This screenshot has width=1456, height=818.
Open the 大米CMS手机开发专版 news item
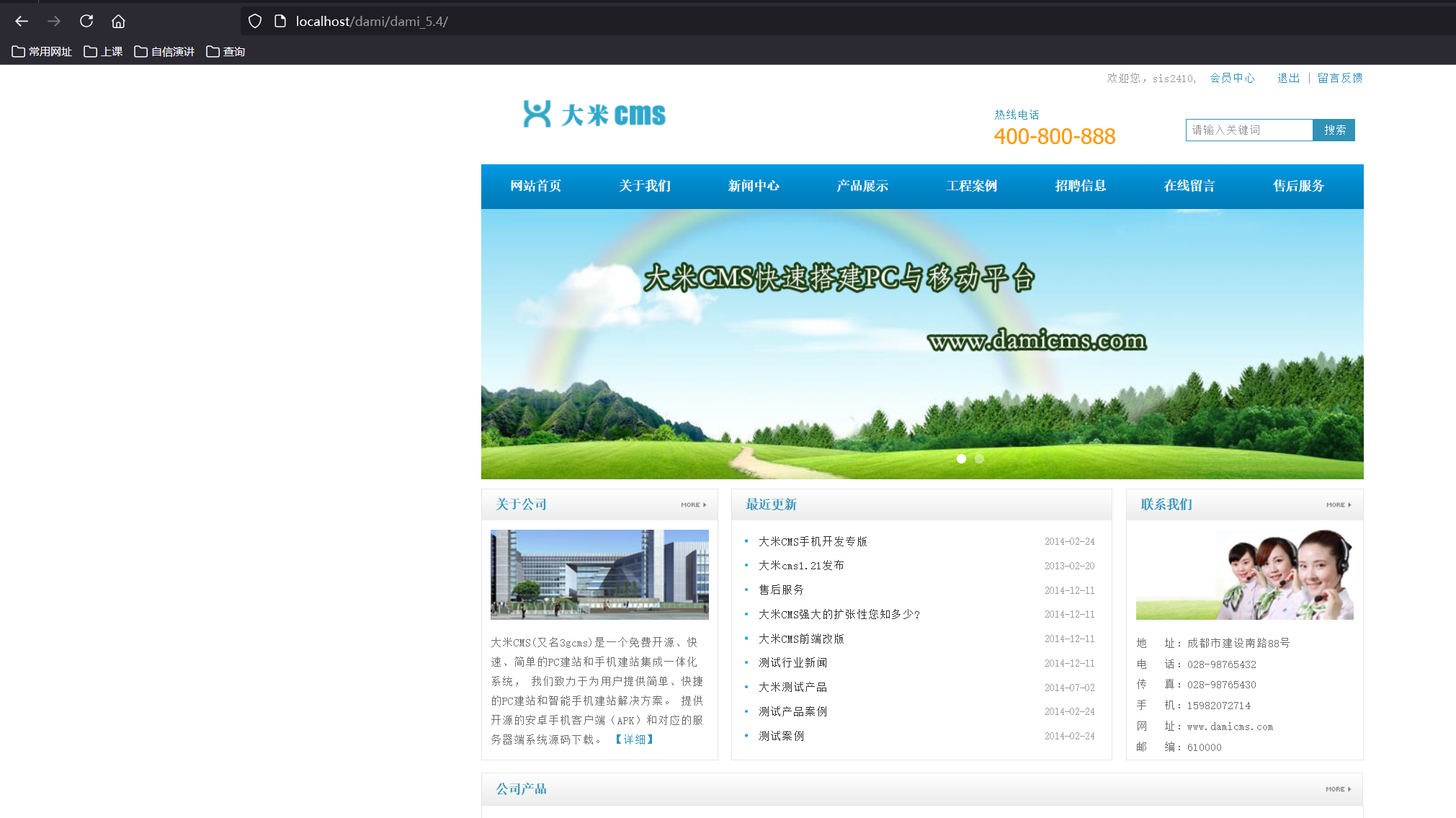(813, 541)
